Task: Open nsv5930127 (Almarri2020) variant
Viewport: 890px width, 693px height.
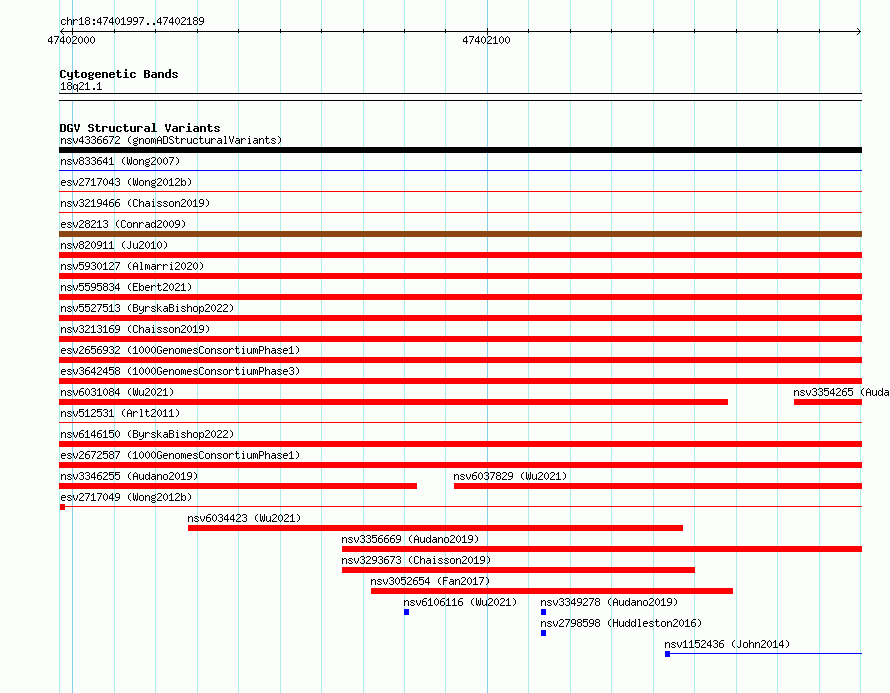Action: (x=132, y=266)
